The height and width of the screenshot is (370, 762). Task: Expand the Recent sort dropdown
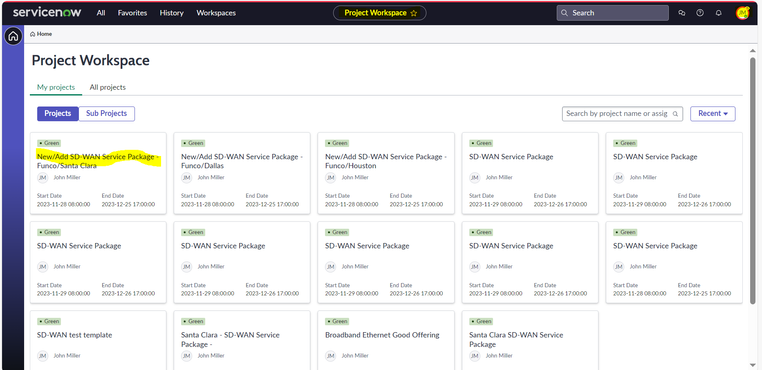pos(713,113)
